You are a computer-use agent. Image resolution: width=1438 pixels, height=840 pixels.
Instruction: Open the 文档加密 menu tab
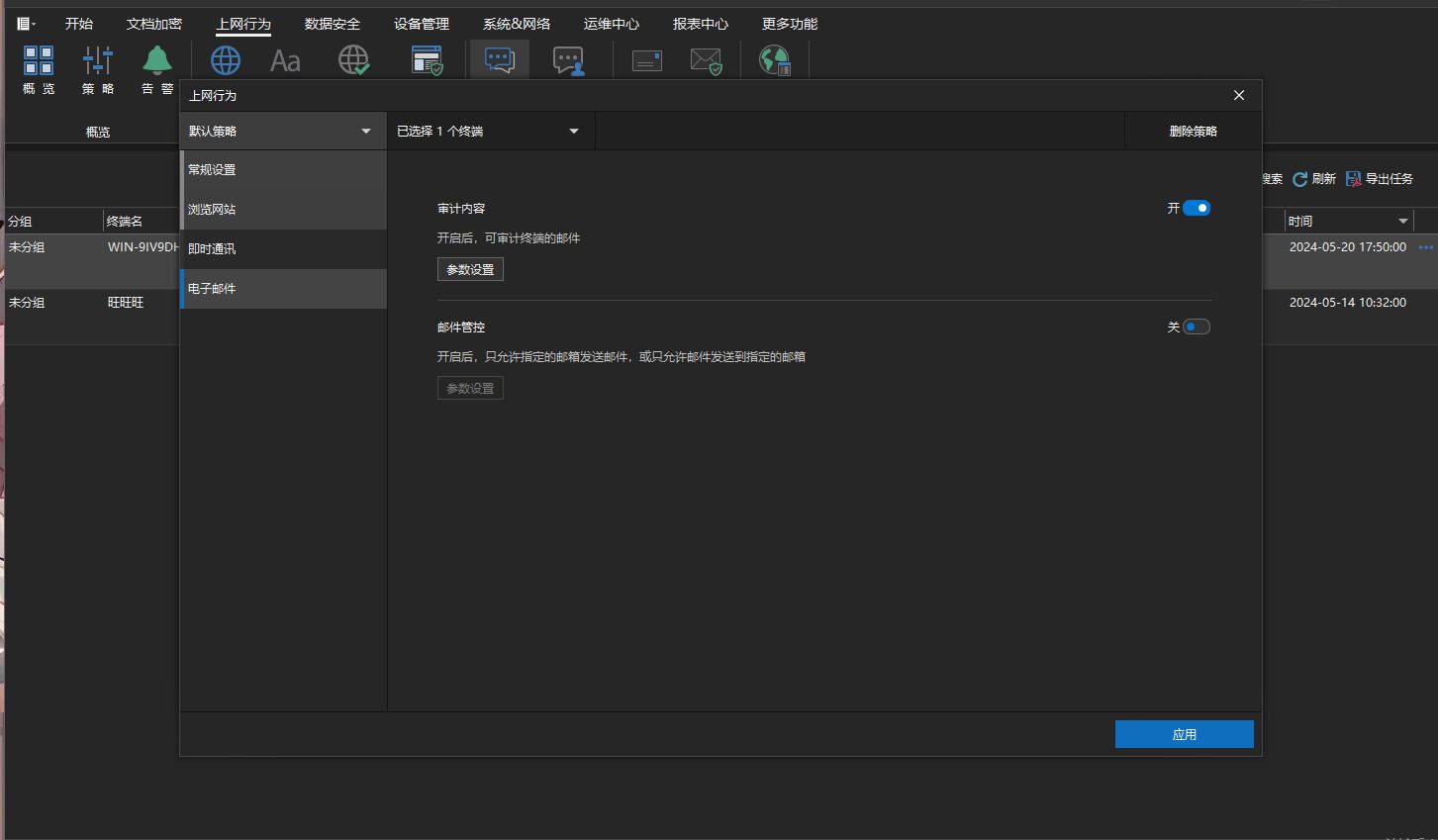(154, 24)
